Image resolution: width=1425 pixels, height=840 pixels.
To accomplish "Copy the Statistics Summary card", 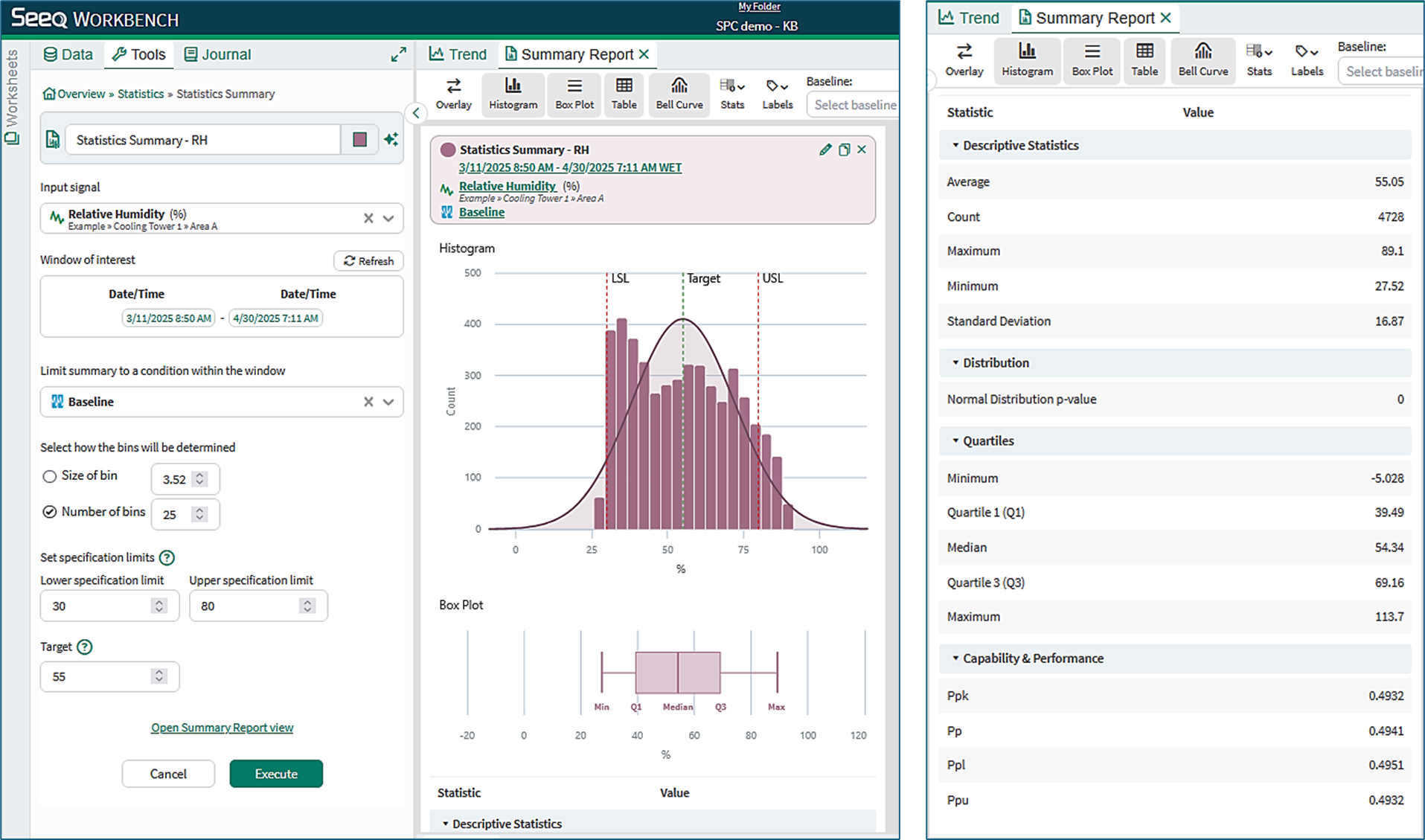I will click(844, 150).
